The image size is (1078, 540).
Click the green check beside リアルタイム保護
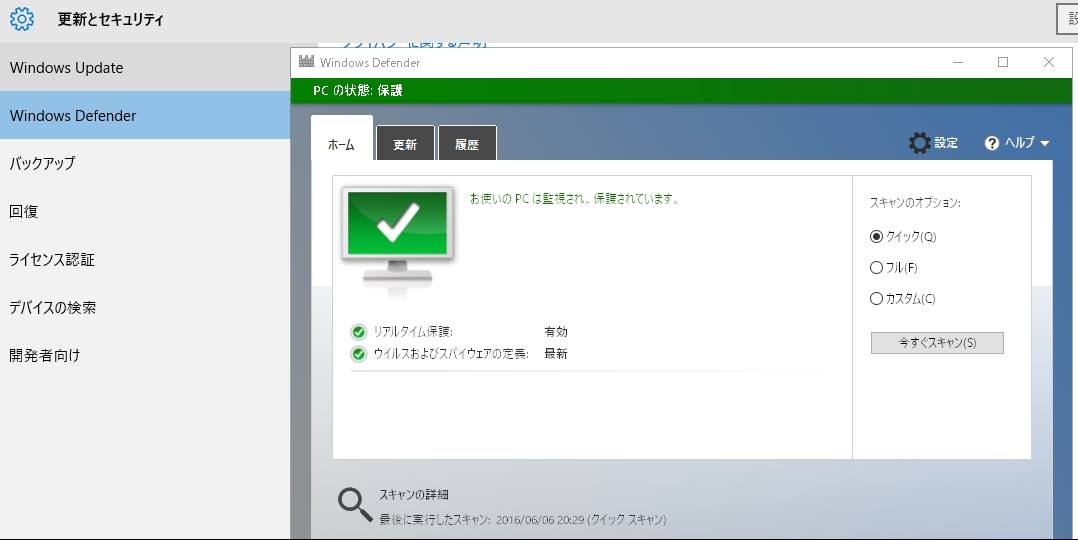tap(358, 332)
